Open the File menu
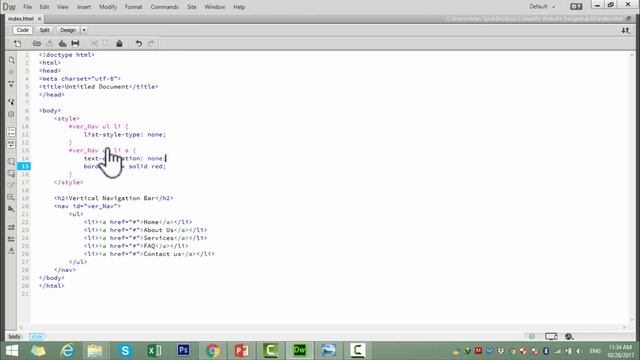This screenshot has height=360, width=640. tap(27, 7)
